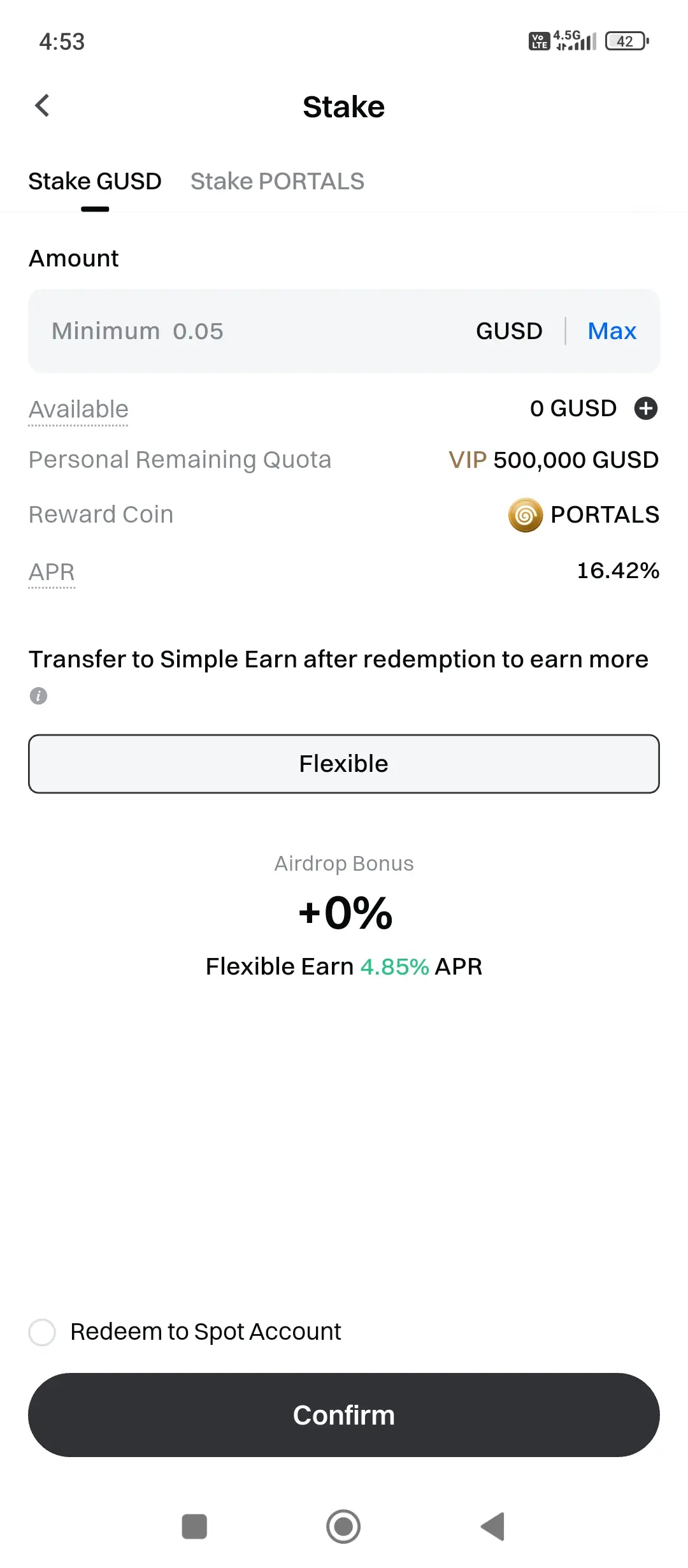Tap the plus icon beside 0 GUSD
Image resolution: width=688 pixels, height=1568 pixels.
(645, 409)
